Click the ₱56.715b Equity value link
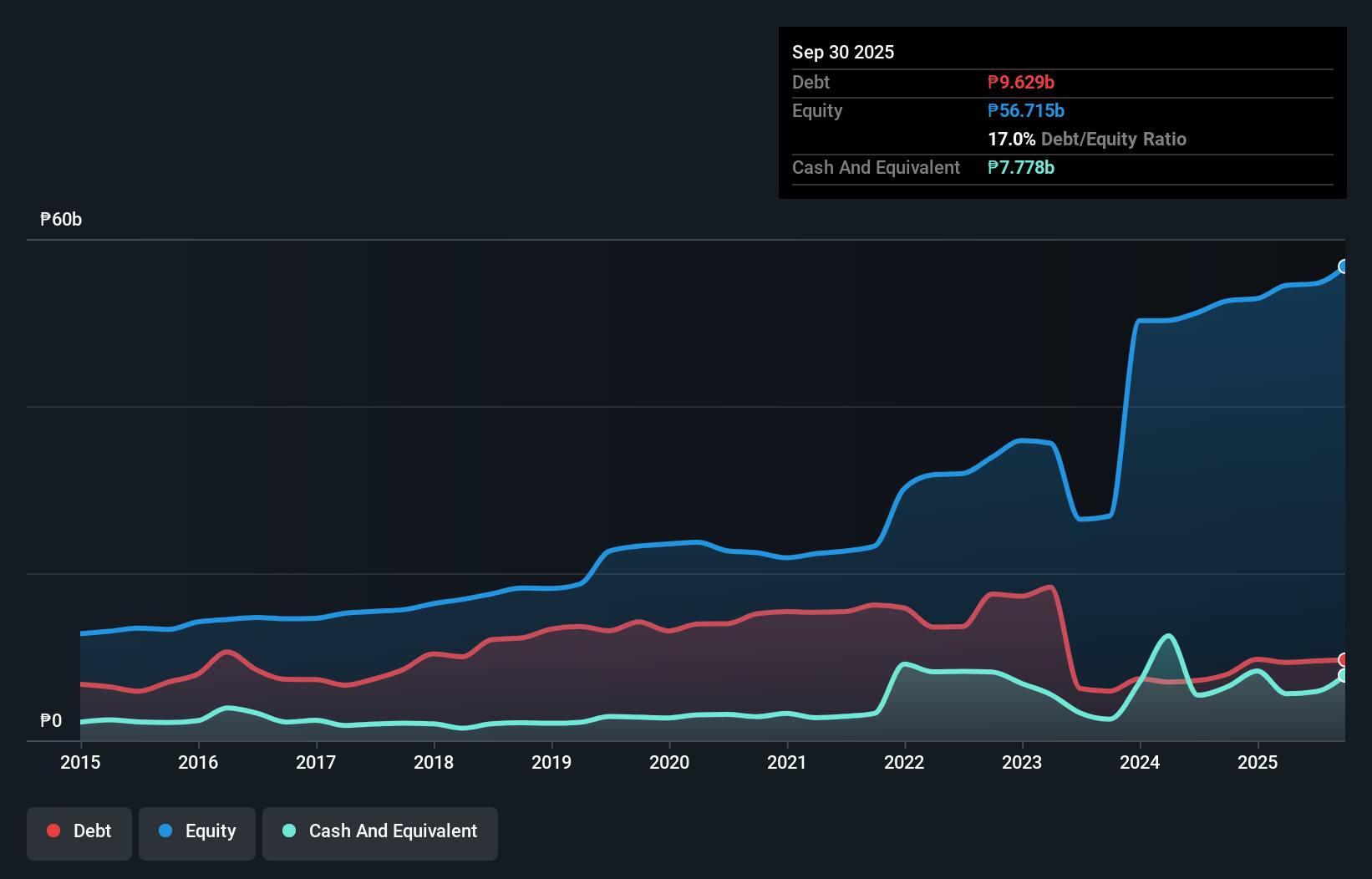1372x879 pixels. [1025, 110]
